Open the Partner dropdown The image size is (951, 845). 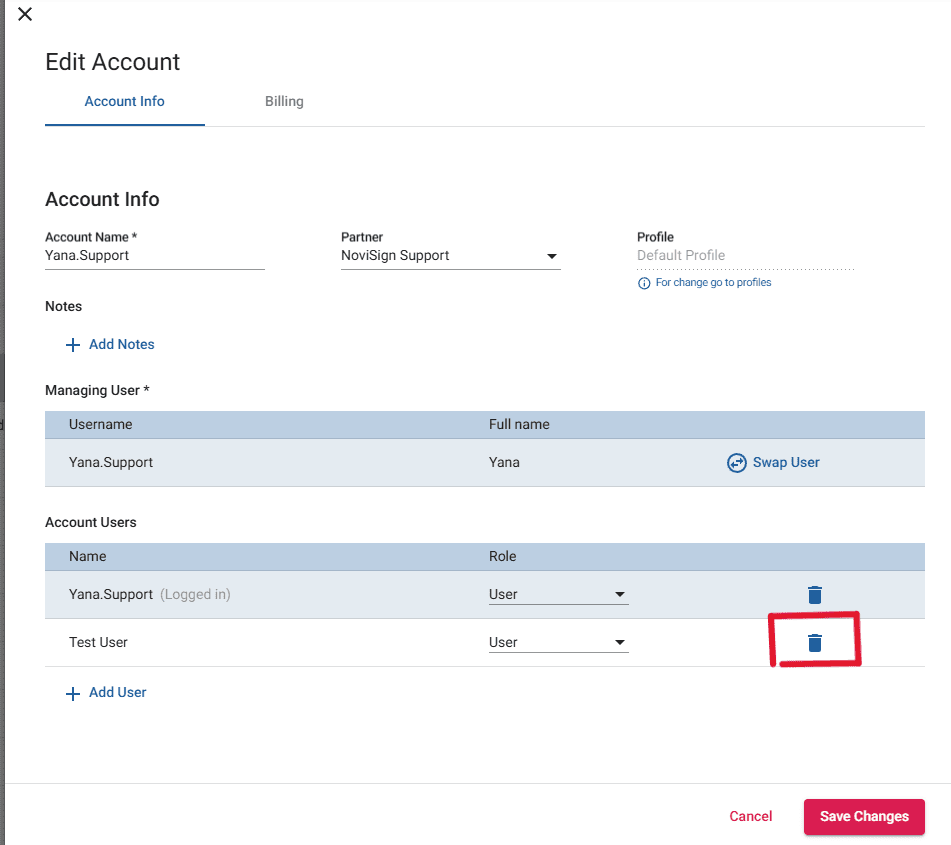(450, 256)
